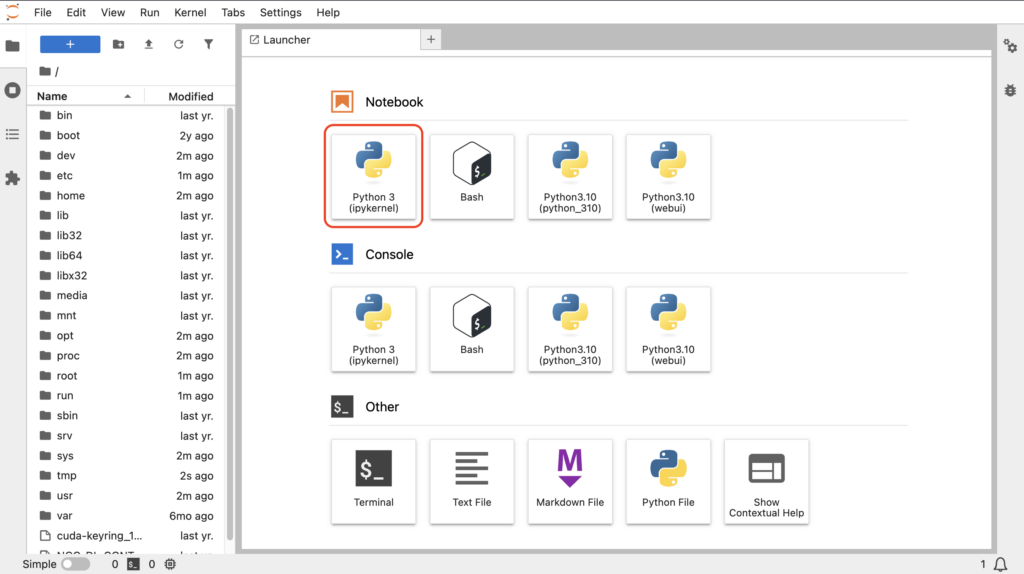Select the media folder
Image resolution: width=1024 pixels, height=574 pixels.
tap(127, 296)
